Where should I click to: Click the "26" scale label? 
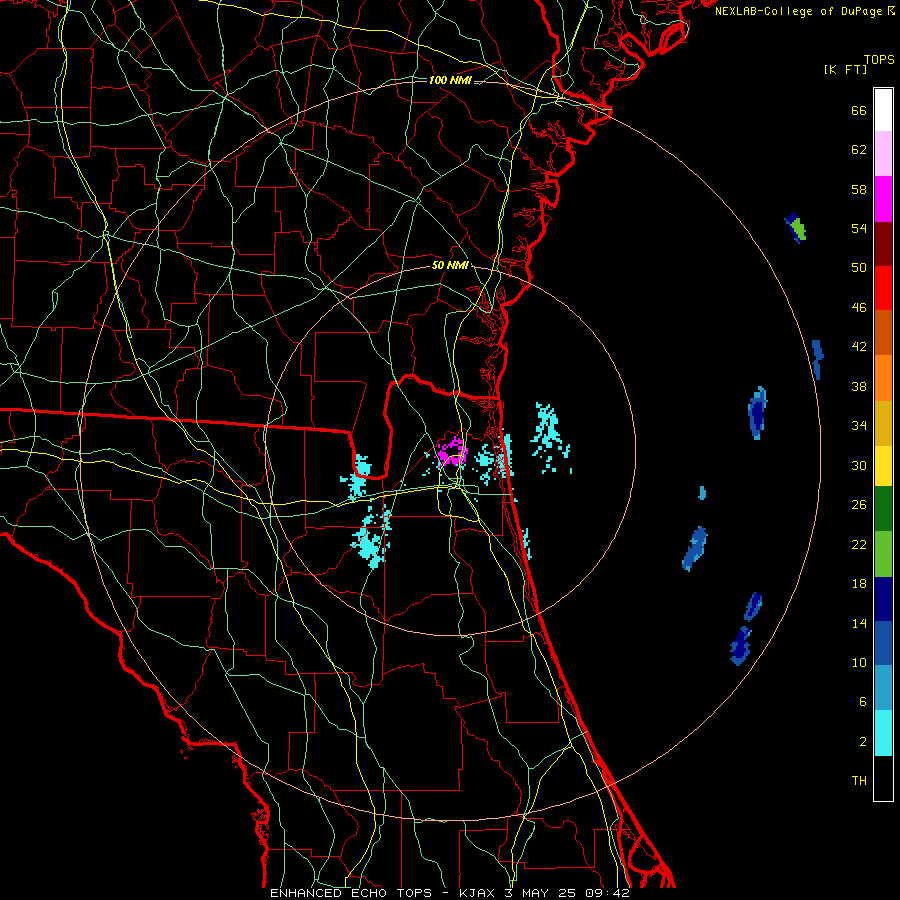tap(859, 505)
